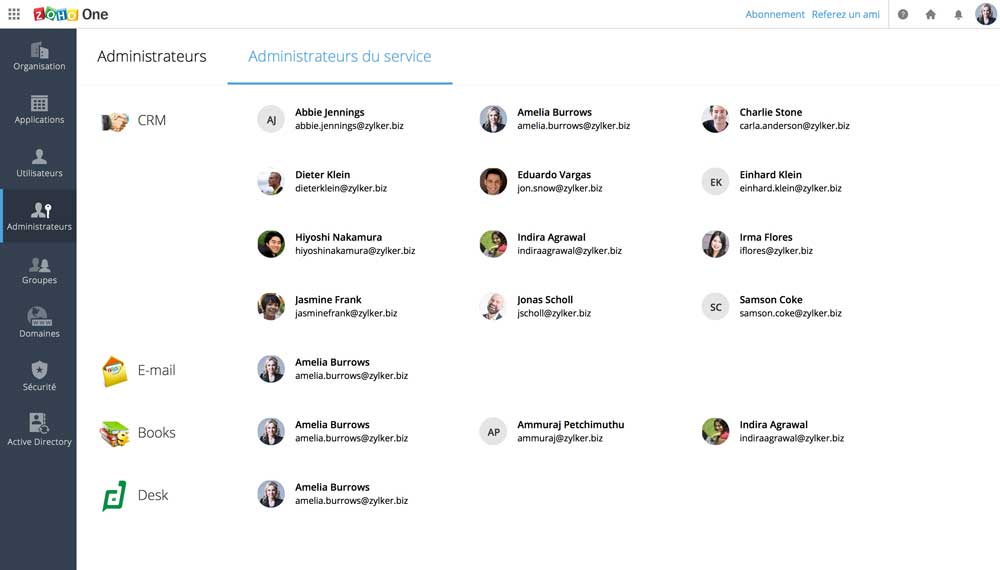Click email ammuraj@zylker.biz

(559, 438)
